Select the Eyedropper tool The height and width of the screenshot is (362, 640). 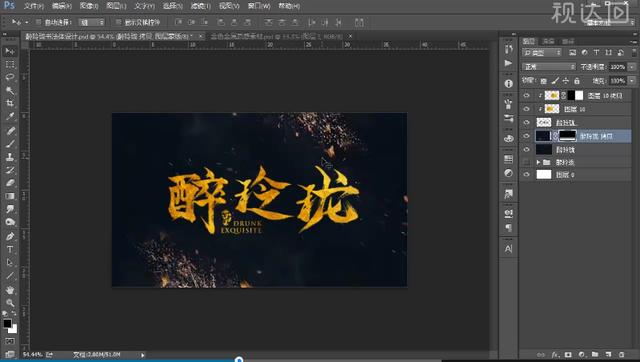(x=10, y=116)
